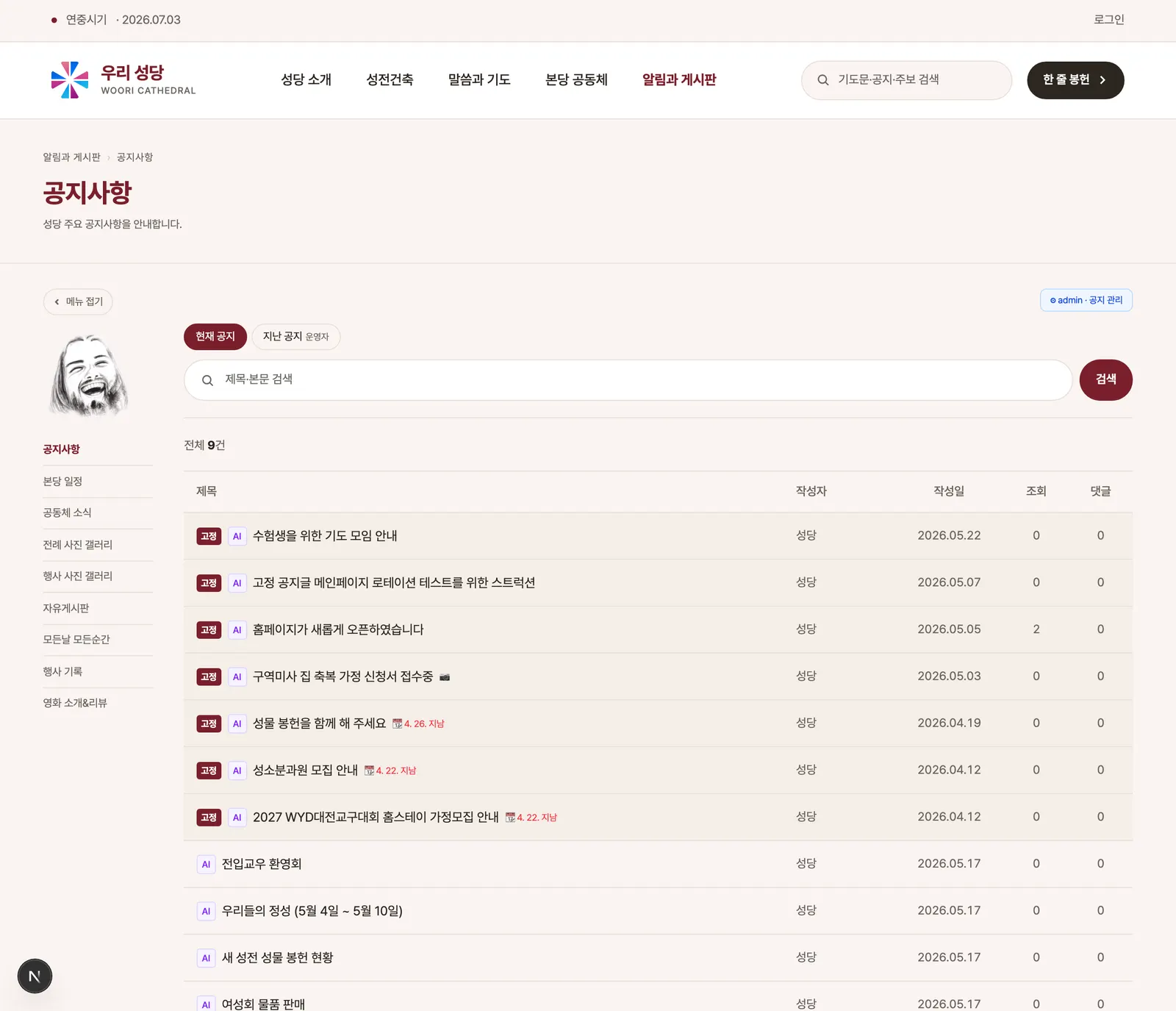Click 고정 pin badge on 구역미사 집 축복 row

coord(209,676)
